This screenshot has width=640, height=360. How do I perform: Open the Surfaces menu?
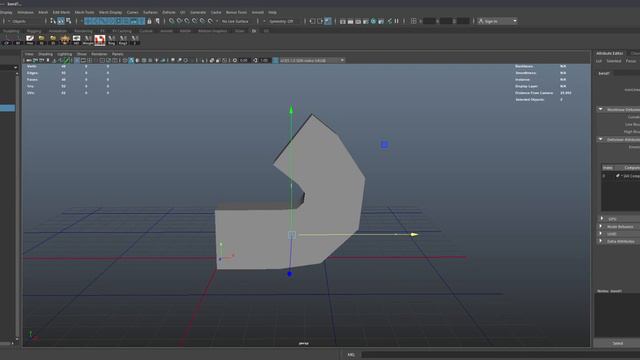(x=150, y=12)
